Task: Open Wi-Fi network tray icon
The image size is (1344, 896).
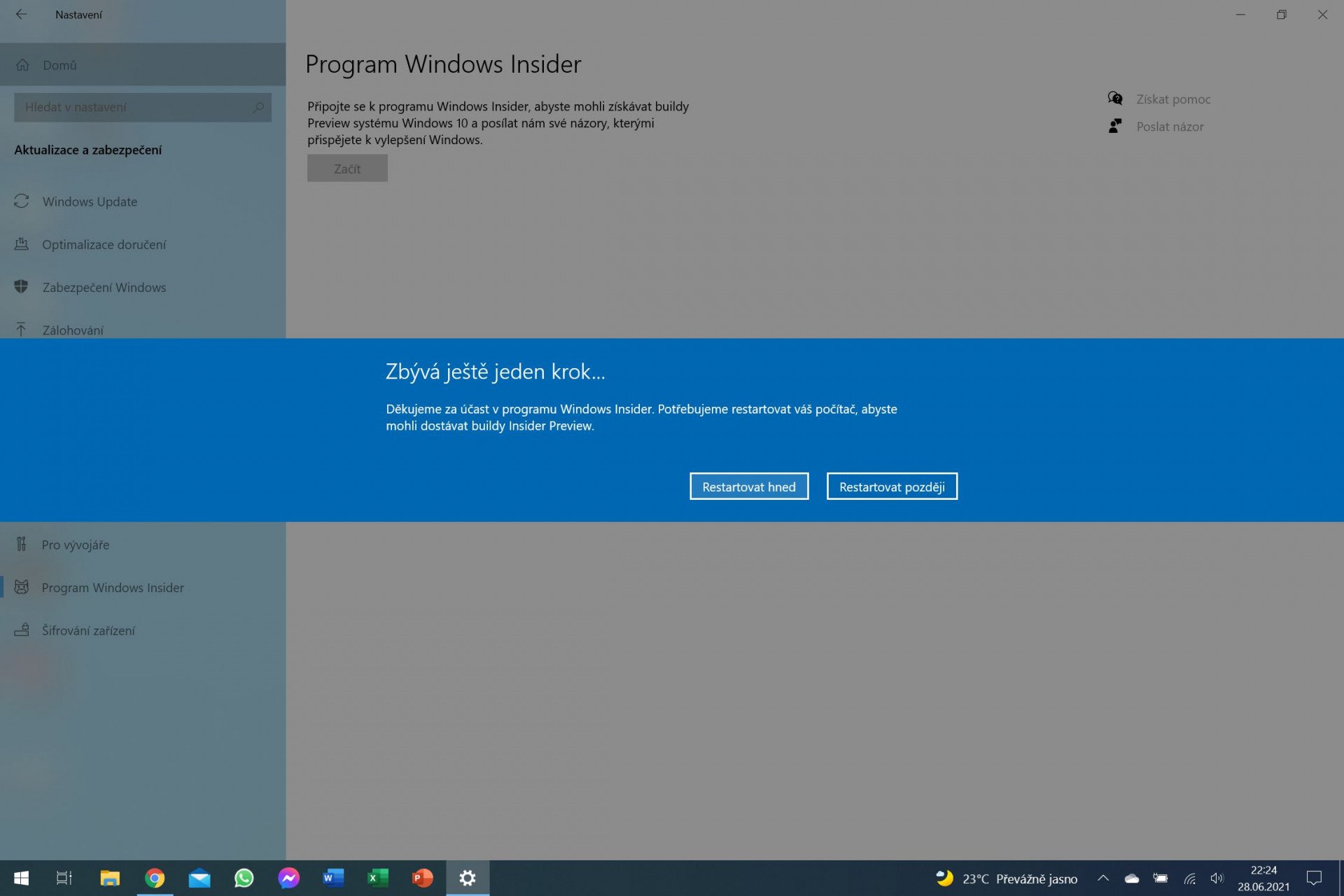Action: (1189, 878)
